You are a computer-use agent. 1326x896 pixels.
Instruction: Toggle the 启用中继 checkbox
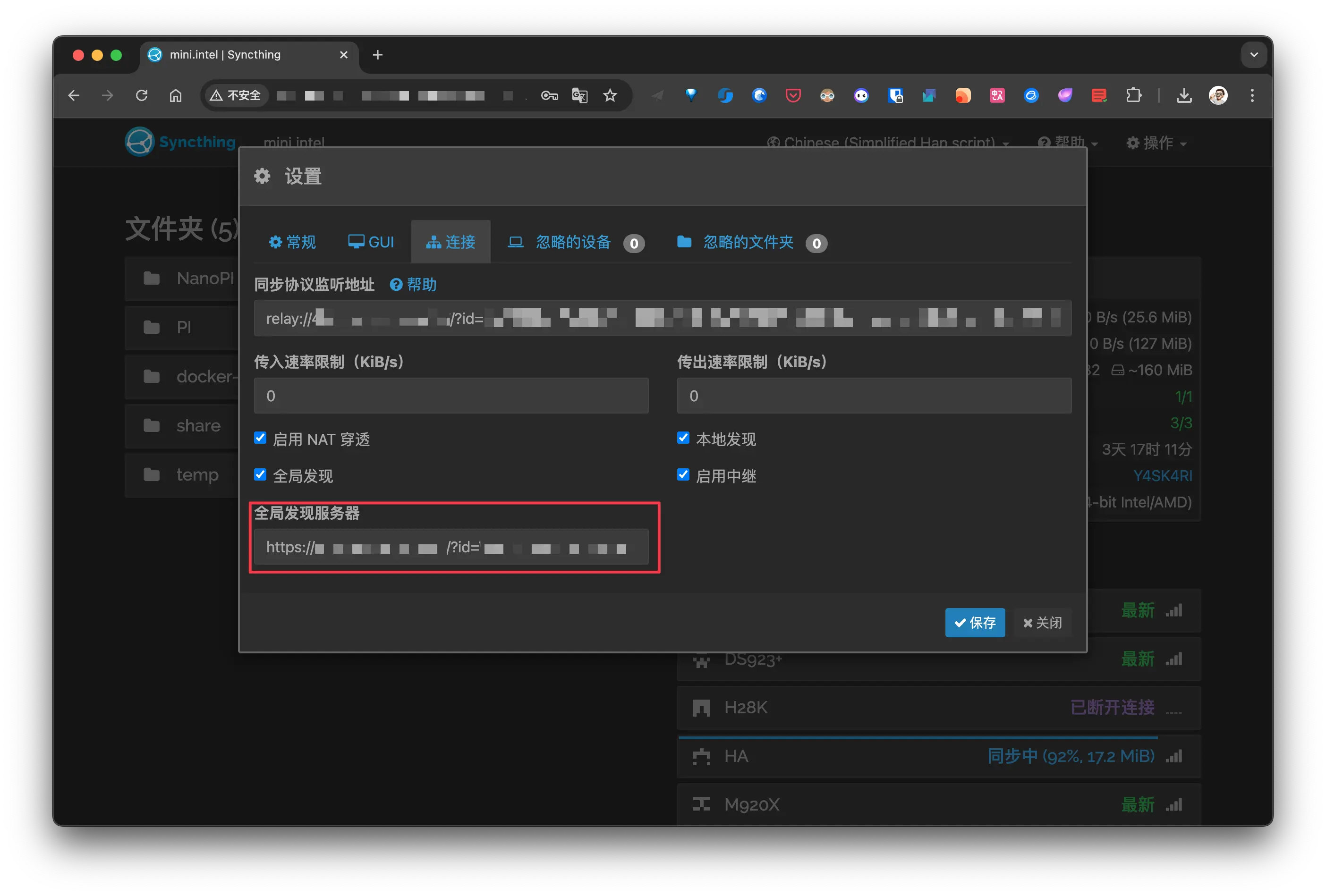[x=683, y=475]
